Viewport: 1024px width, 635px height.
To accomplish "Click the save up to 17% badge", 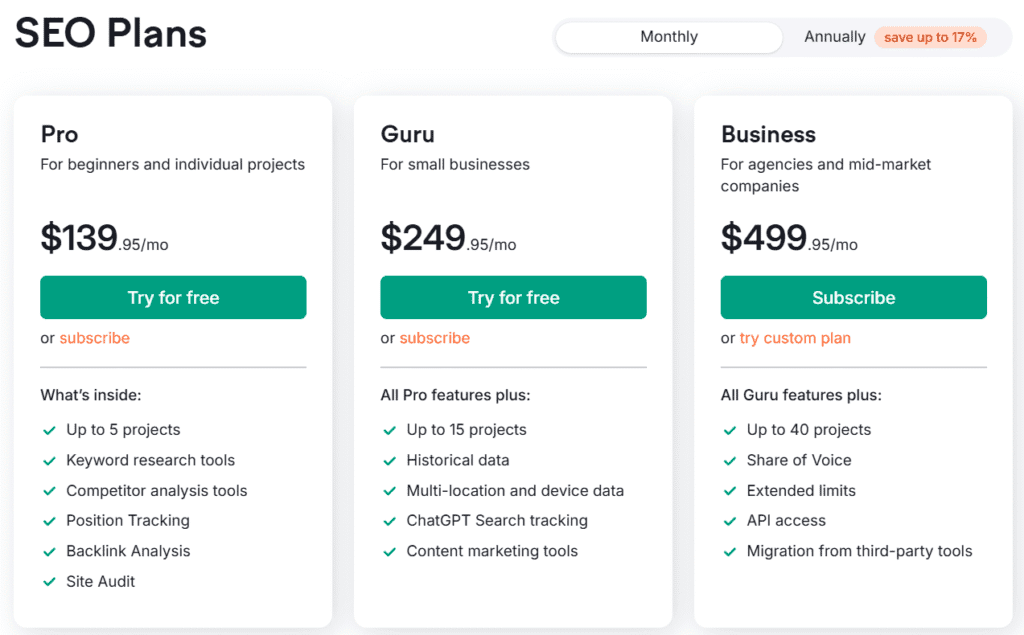I will pyautogui.click(x=930, y=37).
